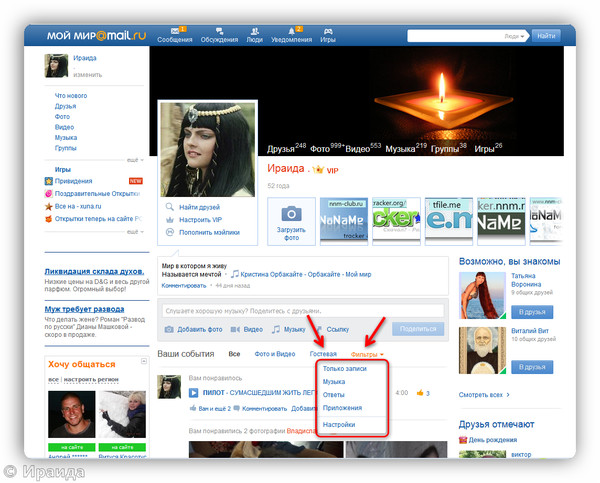Screen dimensions: 600x483
Task: Expand ещё under the Группы menu
Action: 135,160
